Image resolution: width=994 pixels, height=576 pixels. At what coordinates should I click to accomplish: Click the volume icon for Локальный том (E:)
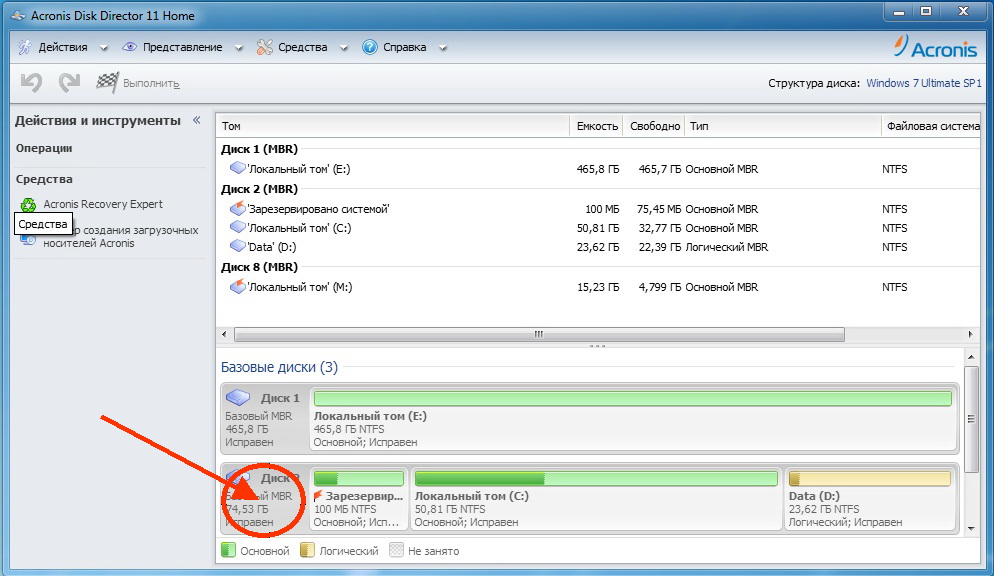237,169
